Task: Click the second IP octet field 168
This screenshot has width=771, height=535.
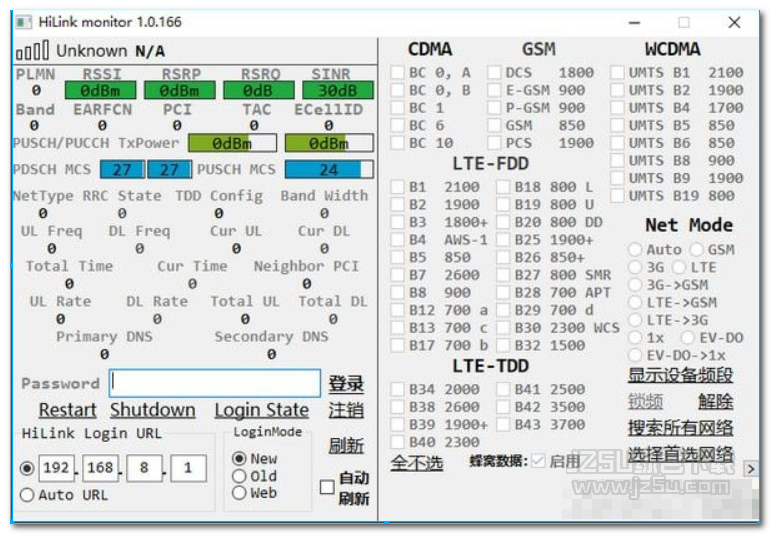Action: pos(100,468)
